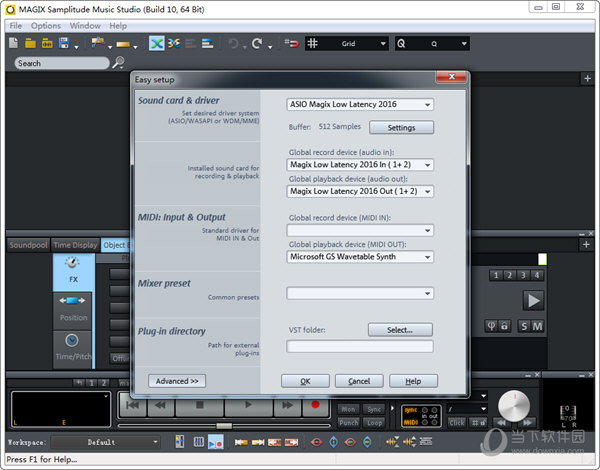Toggle the Punch recording button
Viewport: 600px width, 470px height.
pyautogui.click(x=348, y=423)
